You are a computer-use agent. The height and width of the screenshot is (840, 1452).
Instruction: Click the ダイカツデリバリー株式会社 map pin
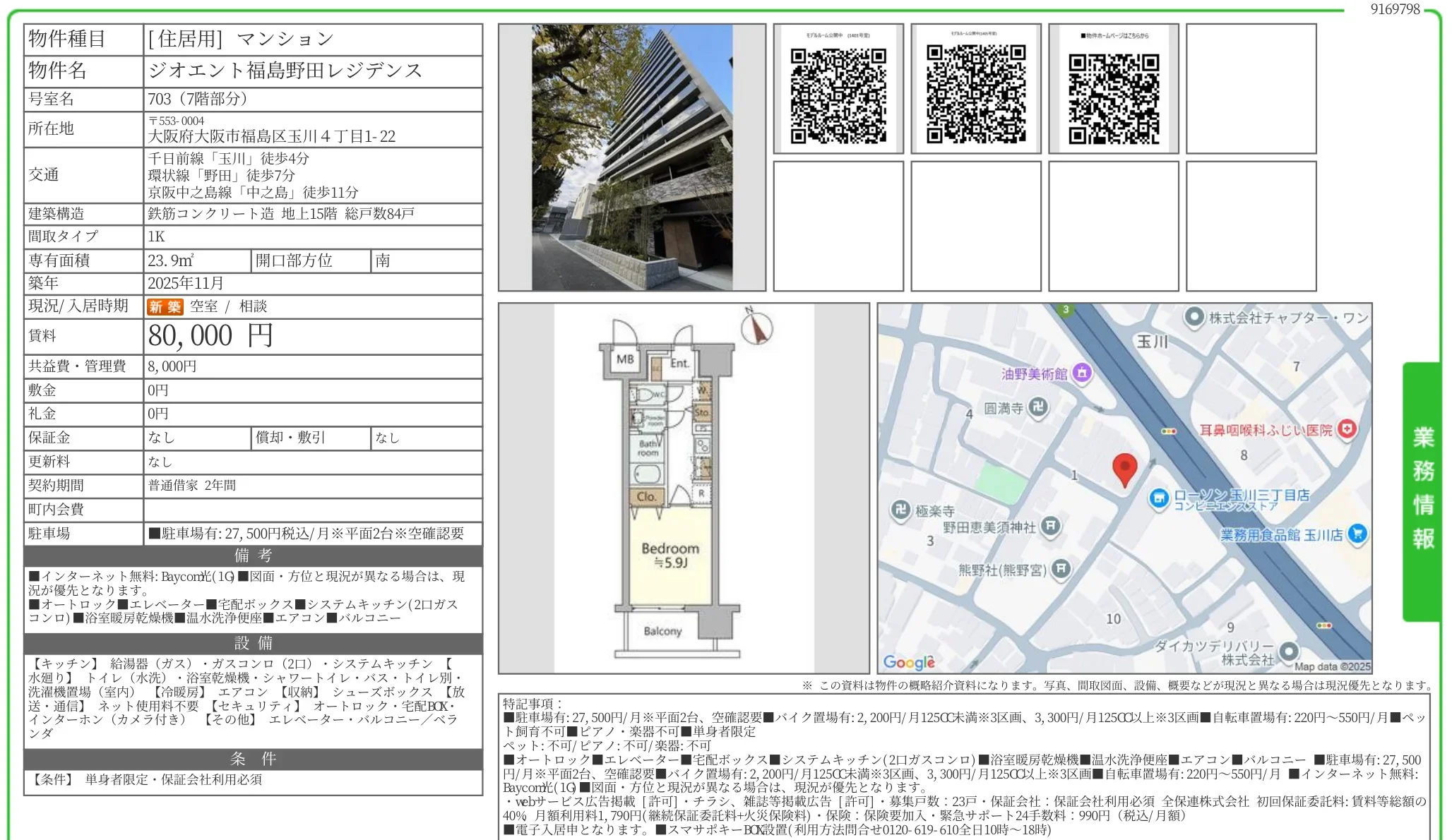click(x=1289, y=651)
